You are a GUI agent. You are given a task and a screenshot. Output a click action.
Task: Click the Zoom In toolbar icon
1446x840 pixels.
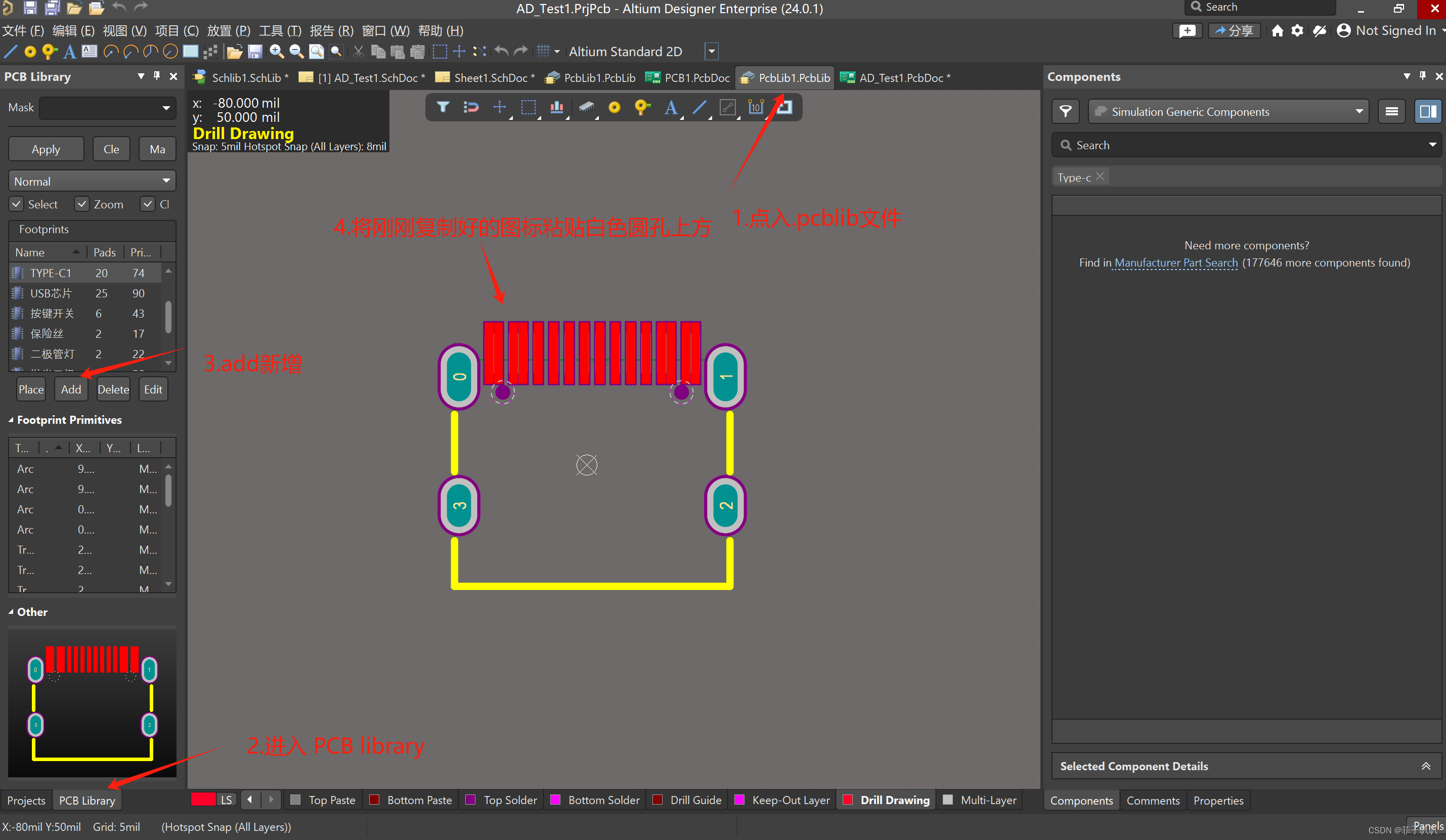click(x=277, y=52)
